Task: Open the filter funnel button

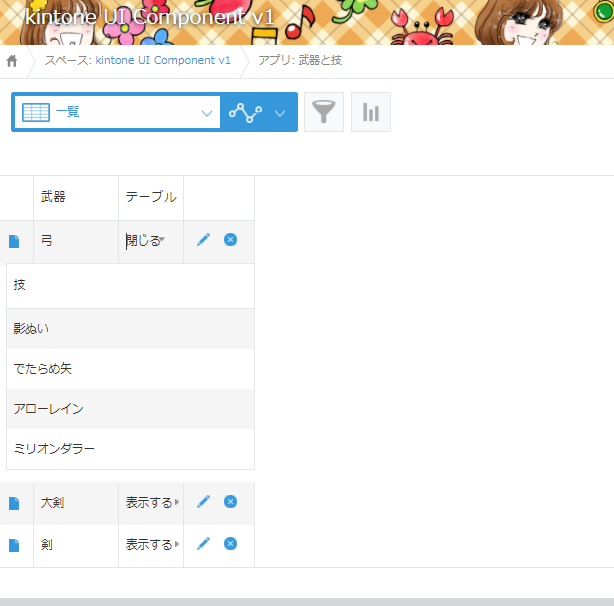Action: pos(324,112)
